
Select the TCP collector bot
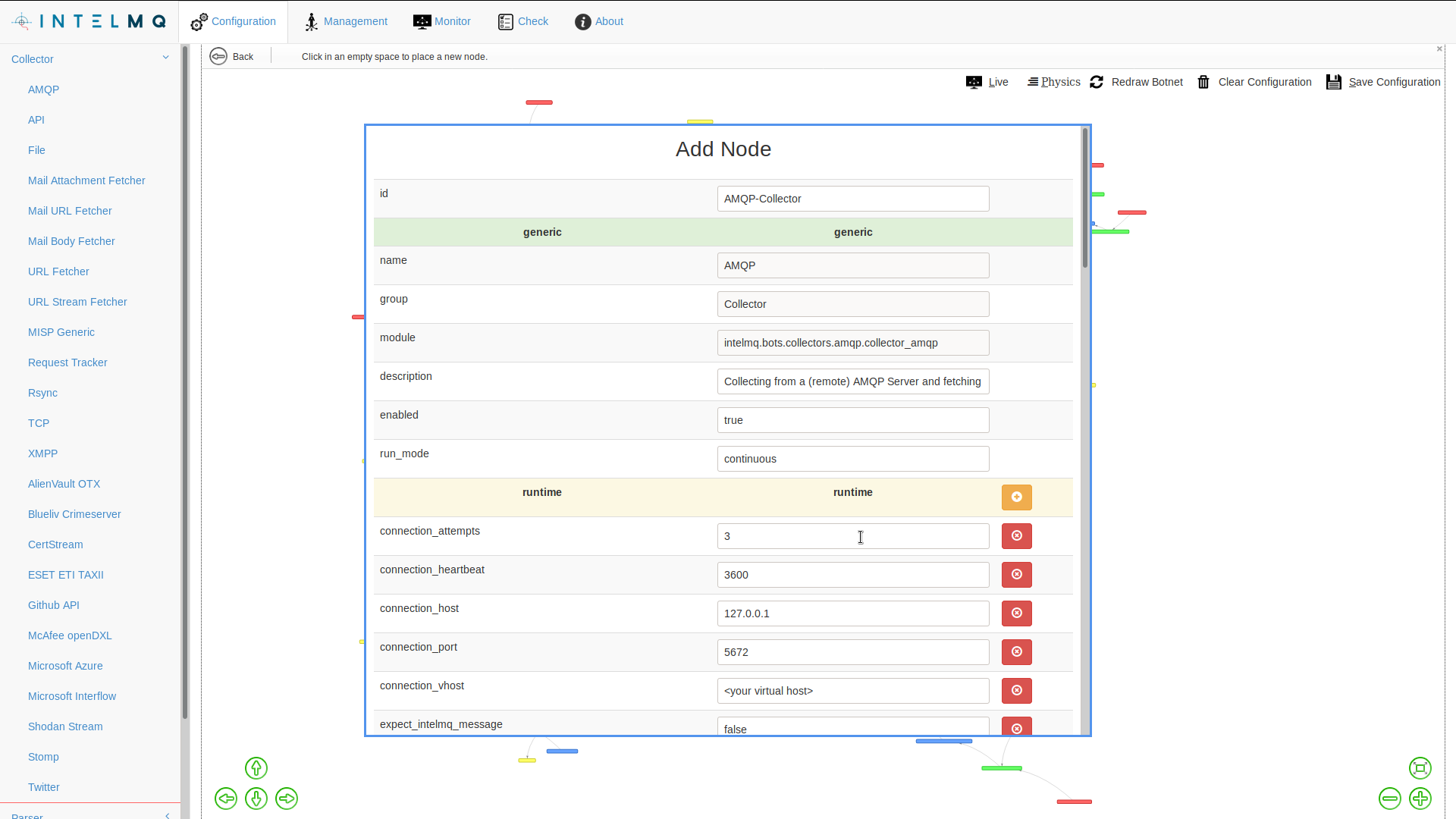pyautogui.click(x=39, y=423)
